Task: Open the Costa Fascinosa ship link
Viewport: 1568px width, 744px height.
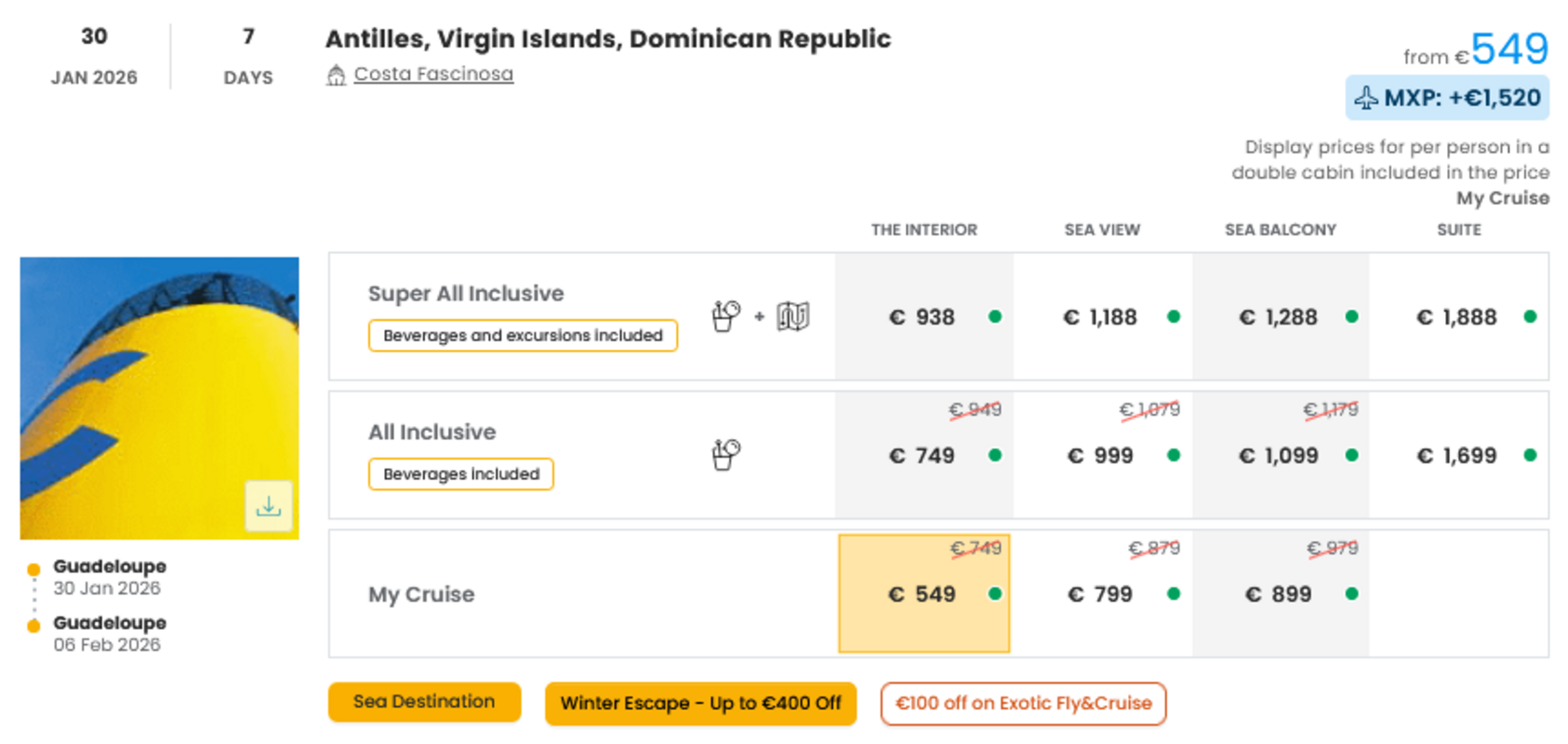Action: pyautogui.click(x=433, y=73)
